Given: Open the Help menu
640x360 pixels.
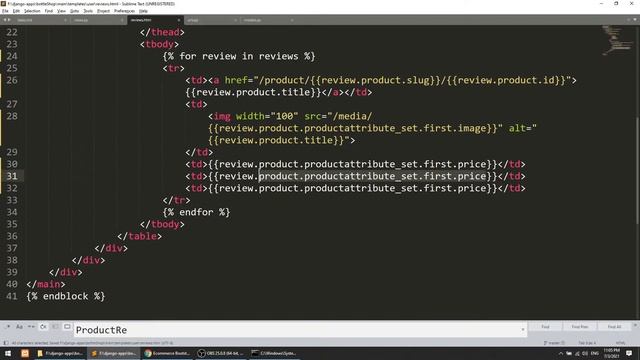Looking at the screenshot, I should tap(143, 11).
